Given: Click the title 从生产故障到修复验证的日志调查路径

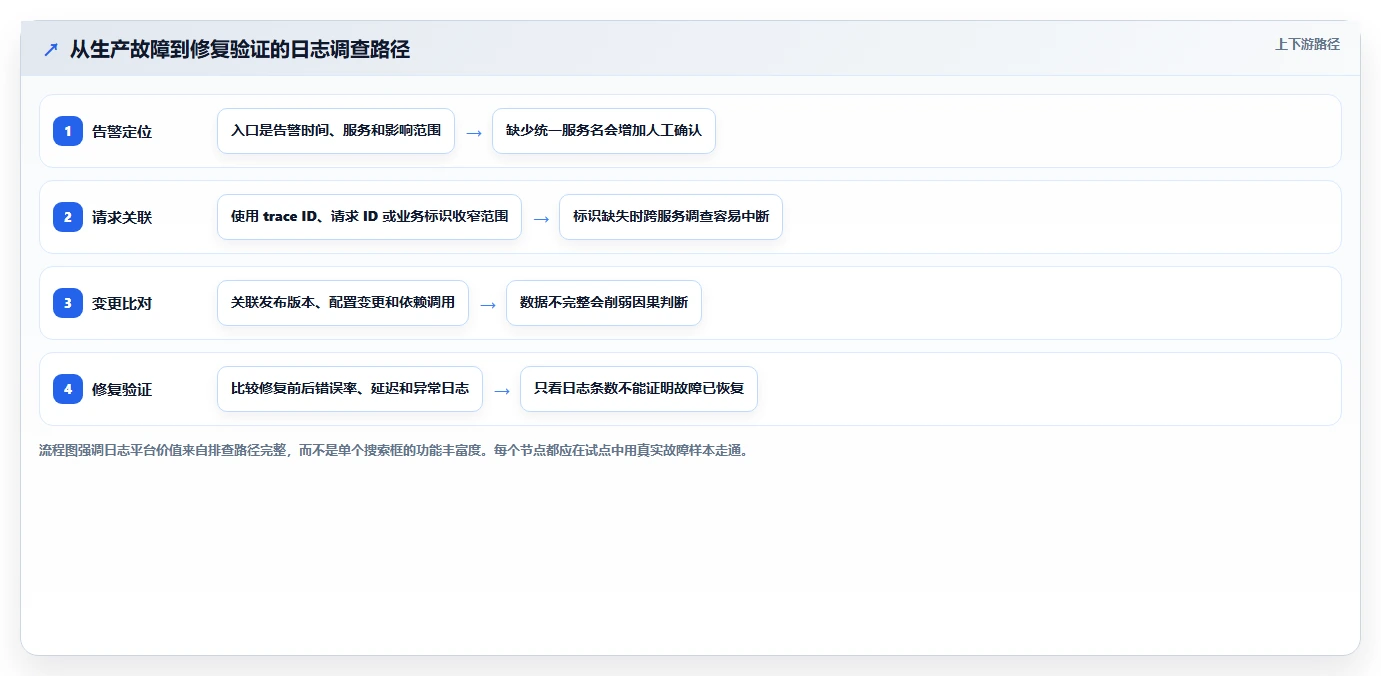Looking at the screenshot, I should pyautogui.click(x=240, y=49).
